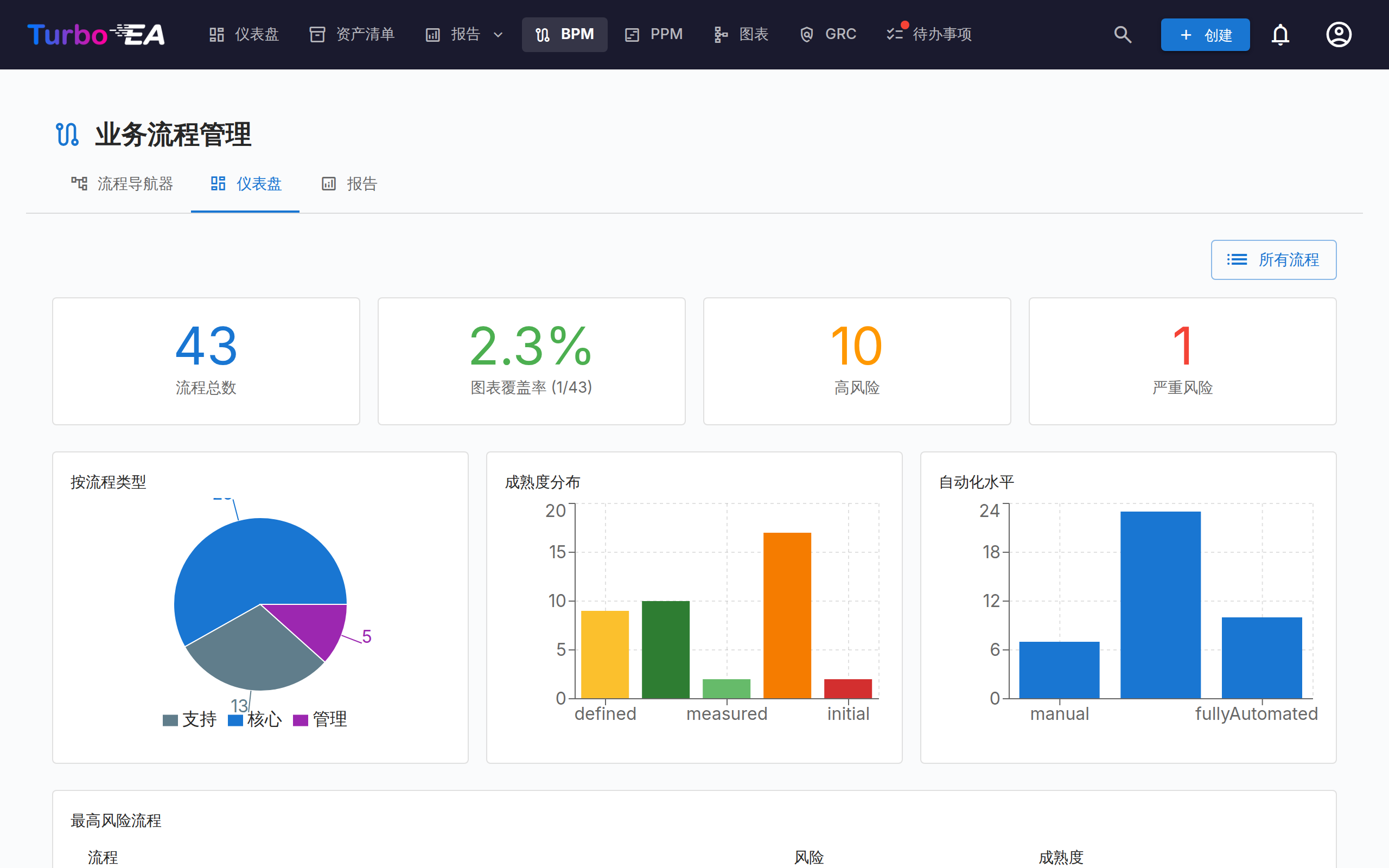Click the 所有流程 button

(x=1273, y=259)
